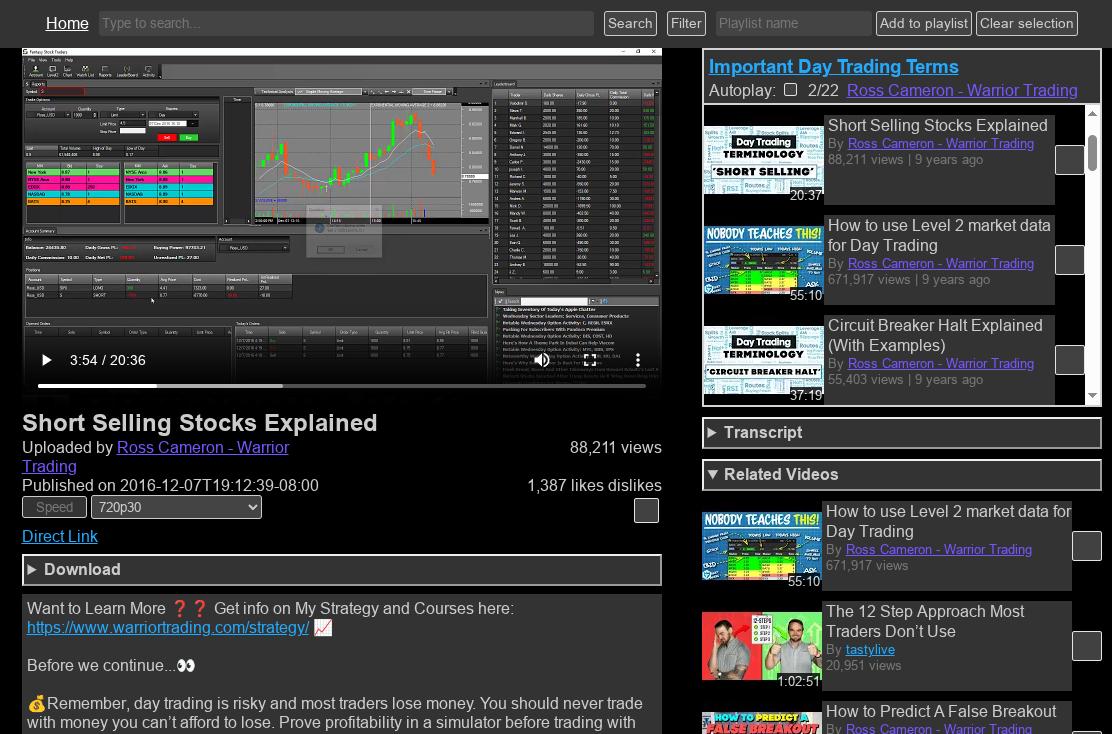Viewport: 1112px width, 734px height.
Task: Open the Direct Link
Action: tap(60, 536)
